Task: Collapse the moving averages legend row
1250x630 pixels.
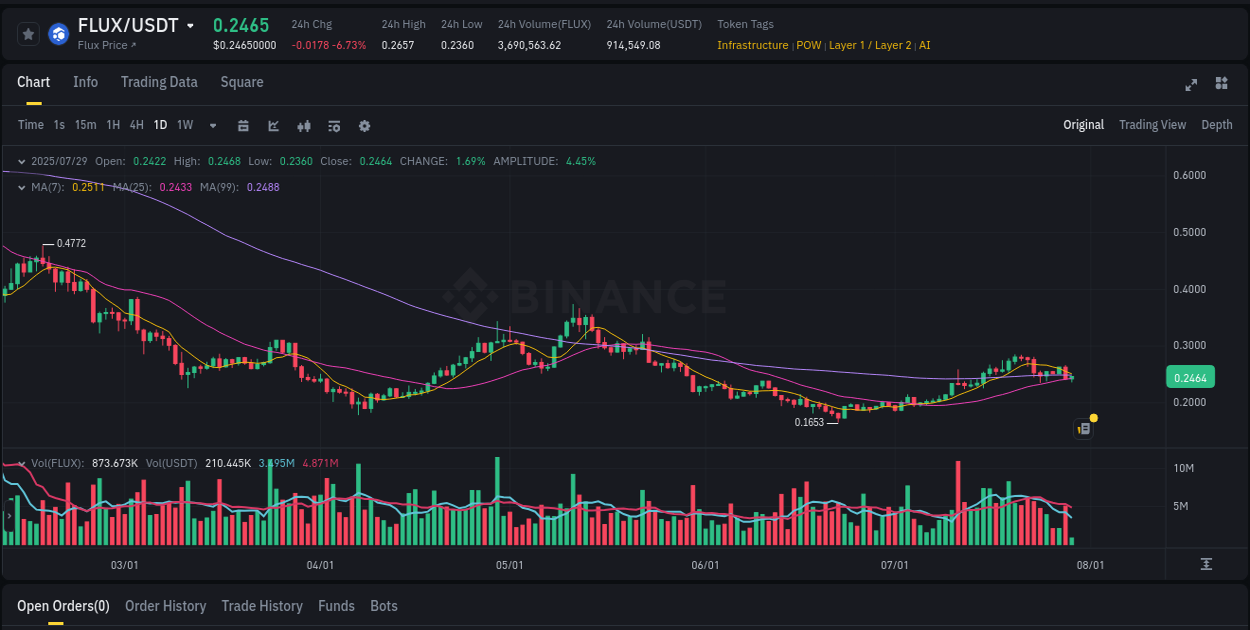Action: point(22,187)
